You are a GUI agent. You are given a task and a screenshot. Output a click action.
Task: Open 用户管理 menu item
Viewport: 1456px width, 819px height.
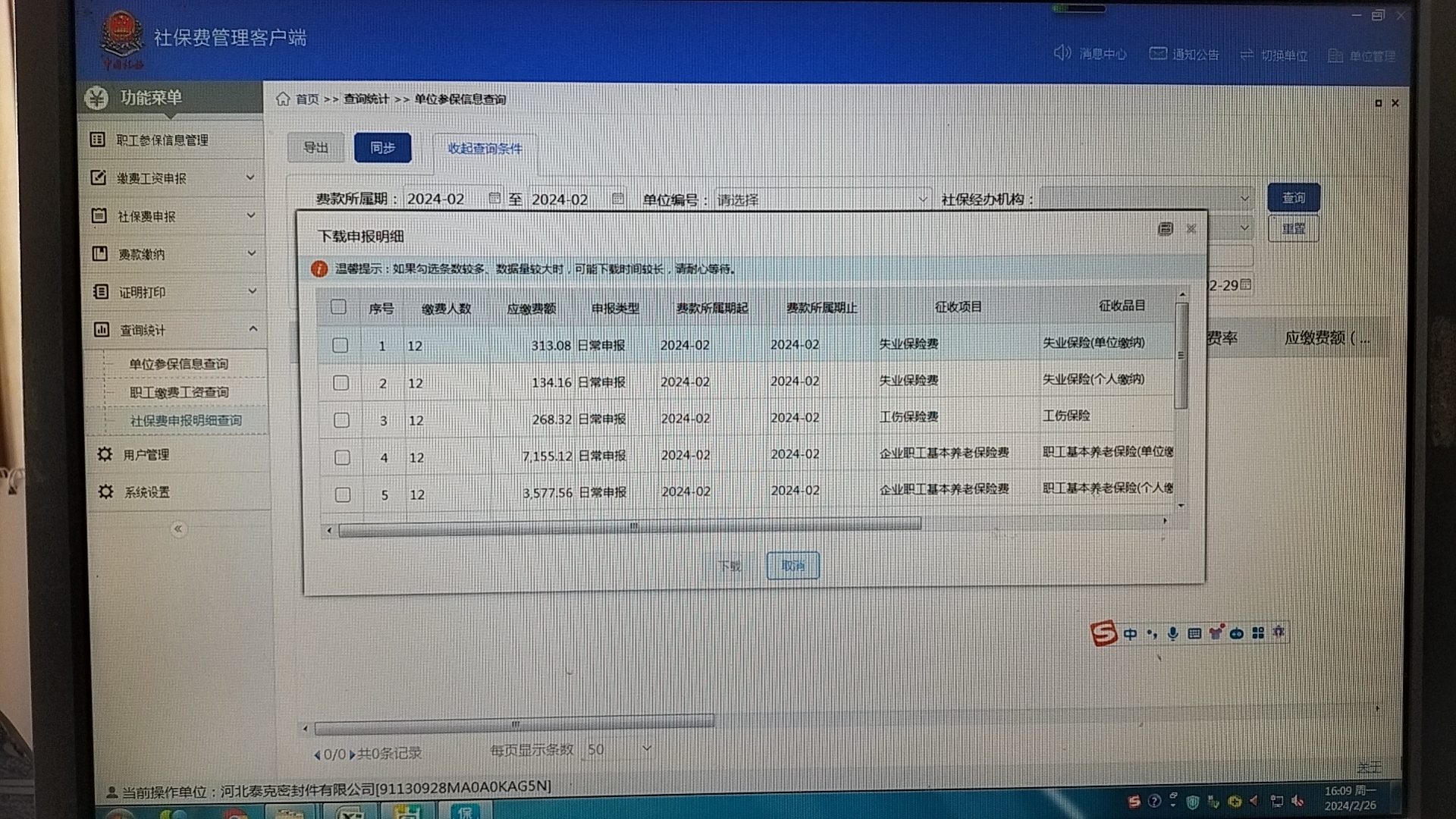tap(146, 454)
